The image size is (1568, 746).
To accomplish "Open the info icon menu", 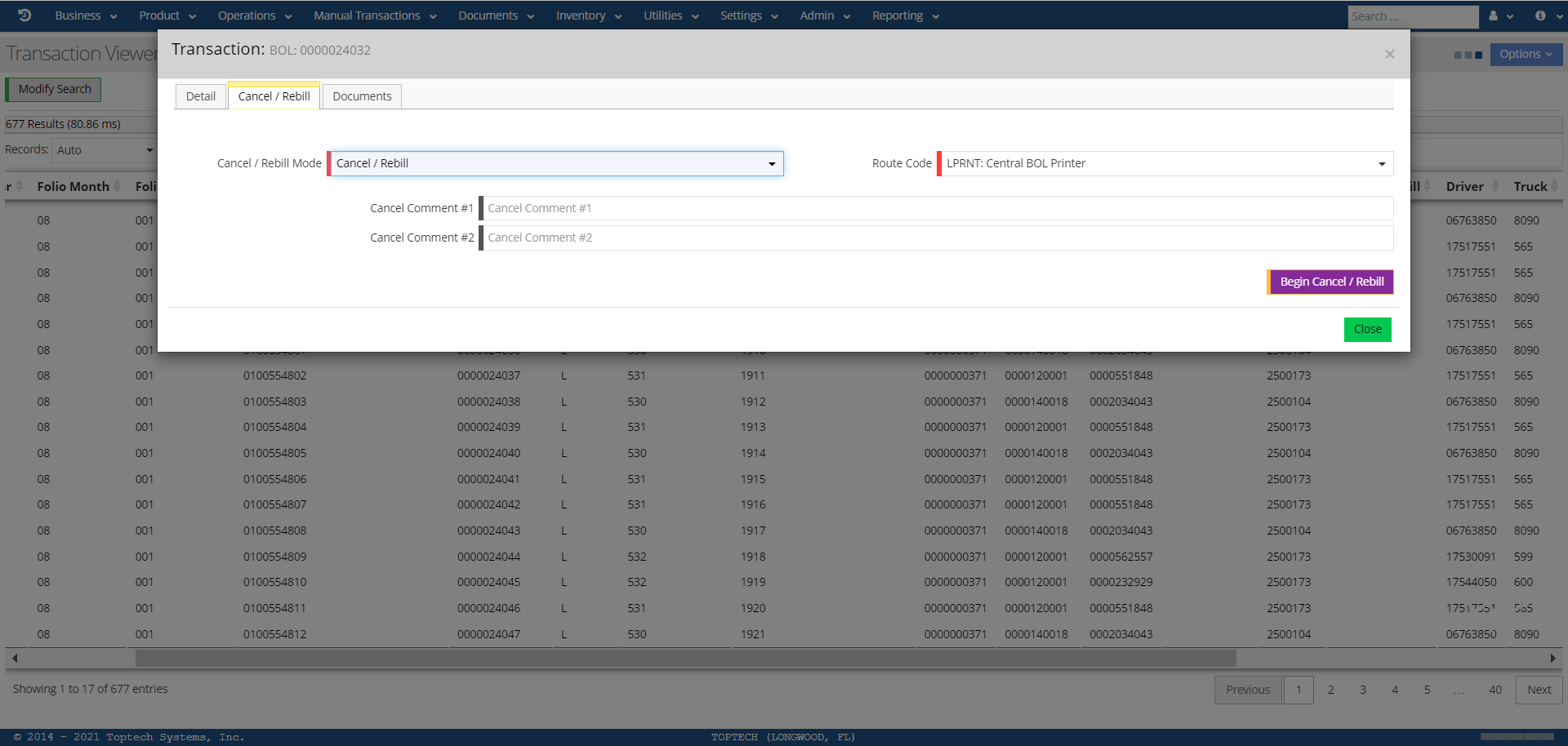I will pyautogui.click(x=1545, y=16).
